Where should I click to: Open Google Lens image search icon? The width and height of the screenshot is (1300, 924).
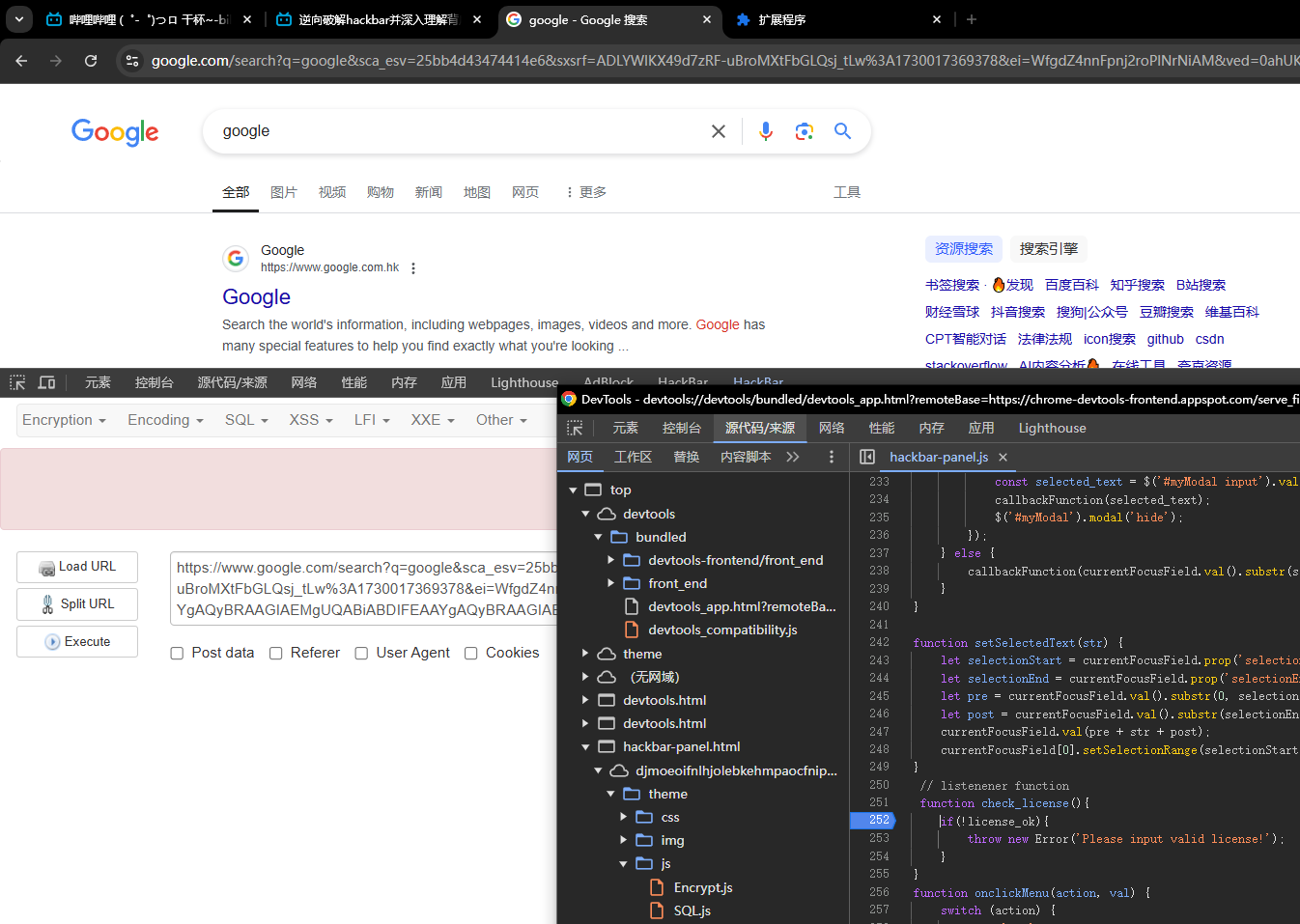coord(804,131)
